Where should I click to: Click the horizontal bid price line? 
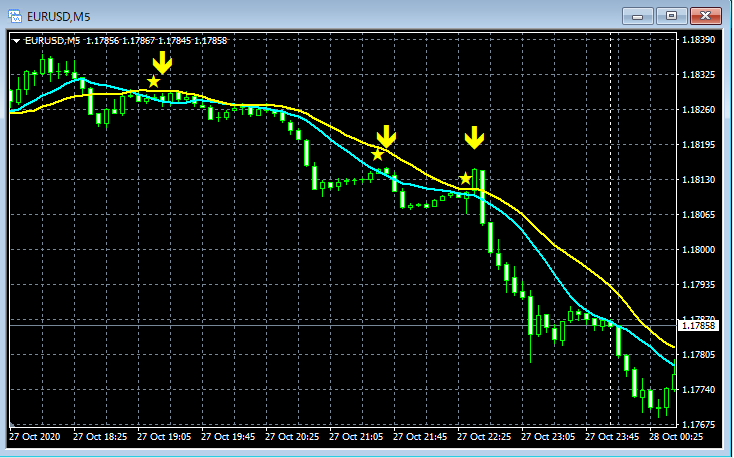344,325
